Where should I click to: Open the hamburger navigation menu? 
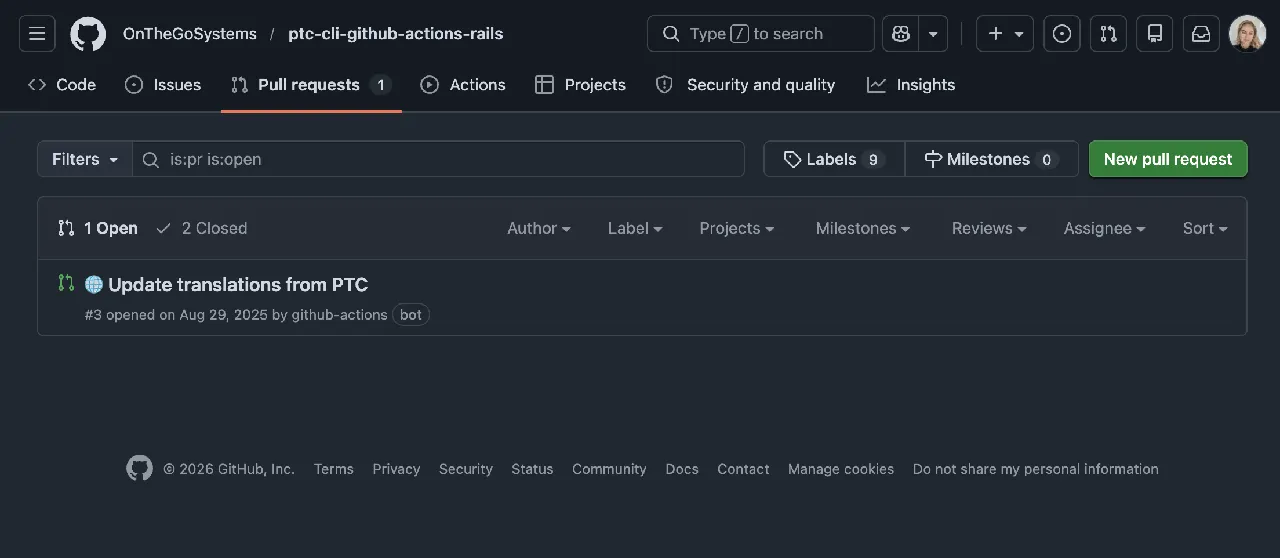(37, 34)
